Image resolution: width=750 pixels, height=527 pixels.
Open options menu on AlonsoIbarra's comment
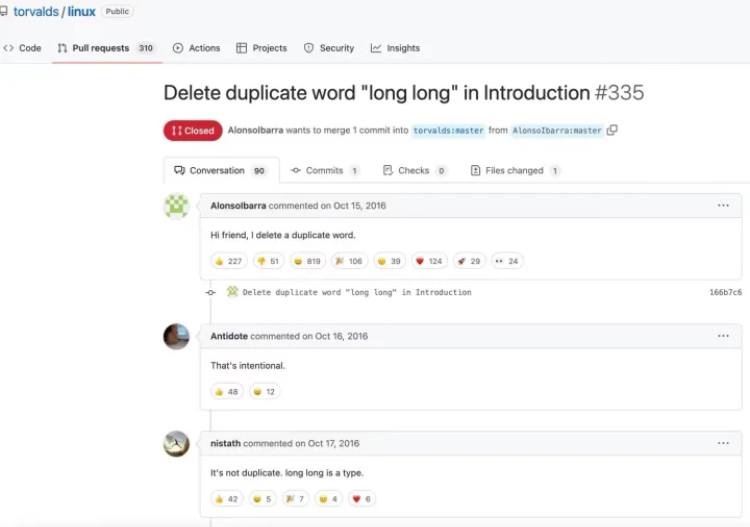tap(723, 206)
